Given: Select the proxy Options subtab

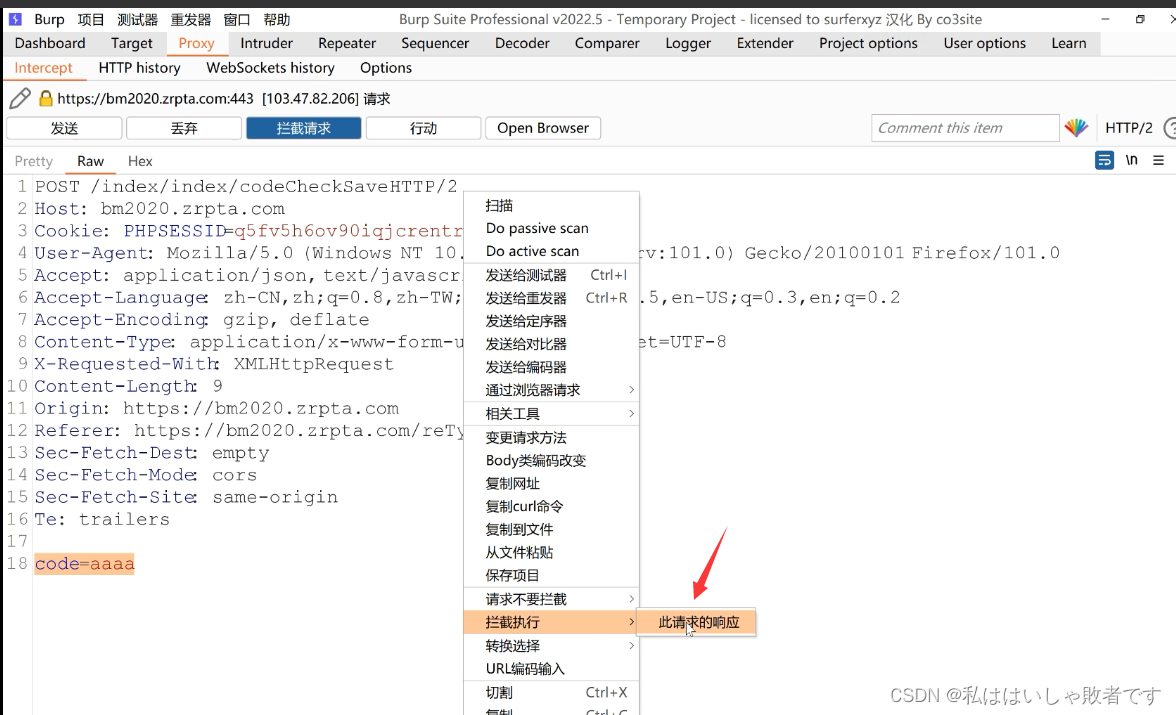Looking at the screenshot, I should click(386, 68).
